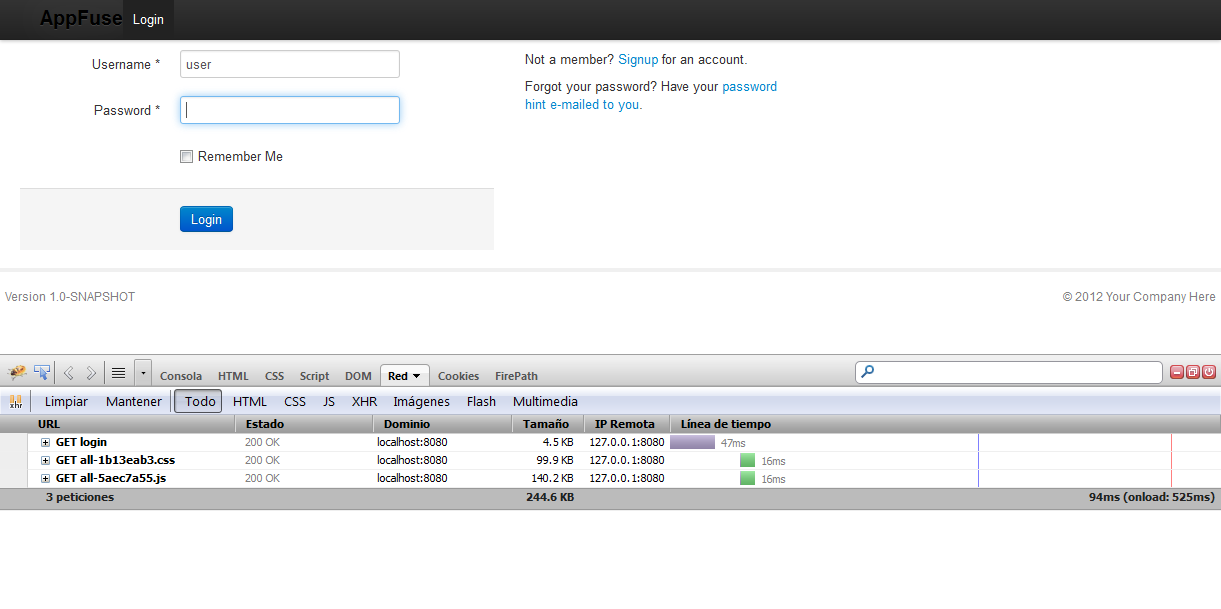Toggle the Imágenes network filter

click(421, 401)
